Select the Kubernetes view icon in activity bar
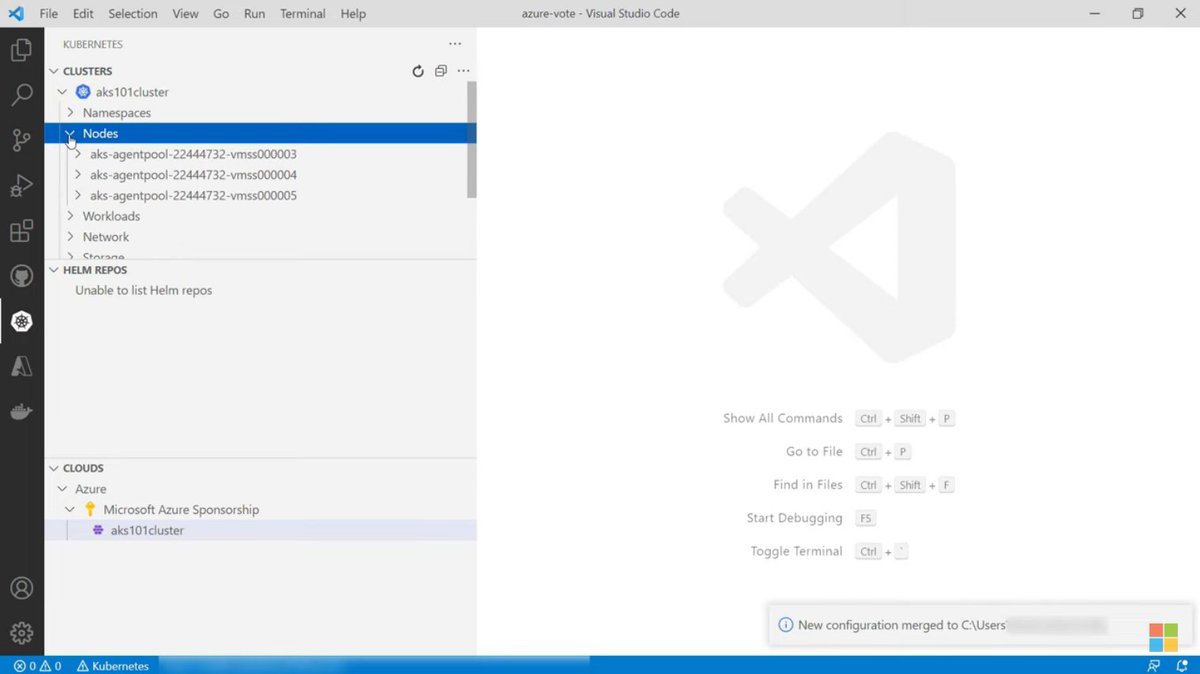This screenshot has width=1200, height=674. coord(21,321)
